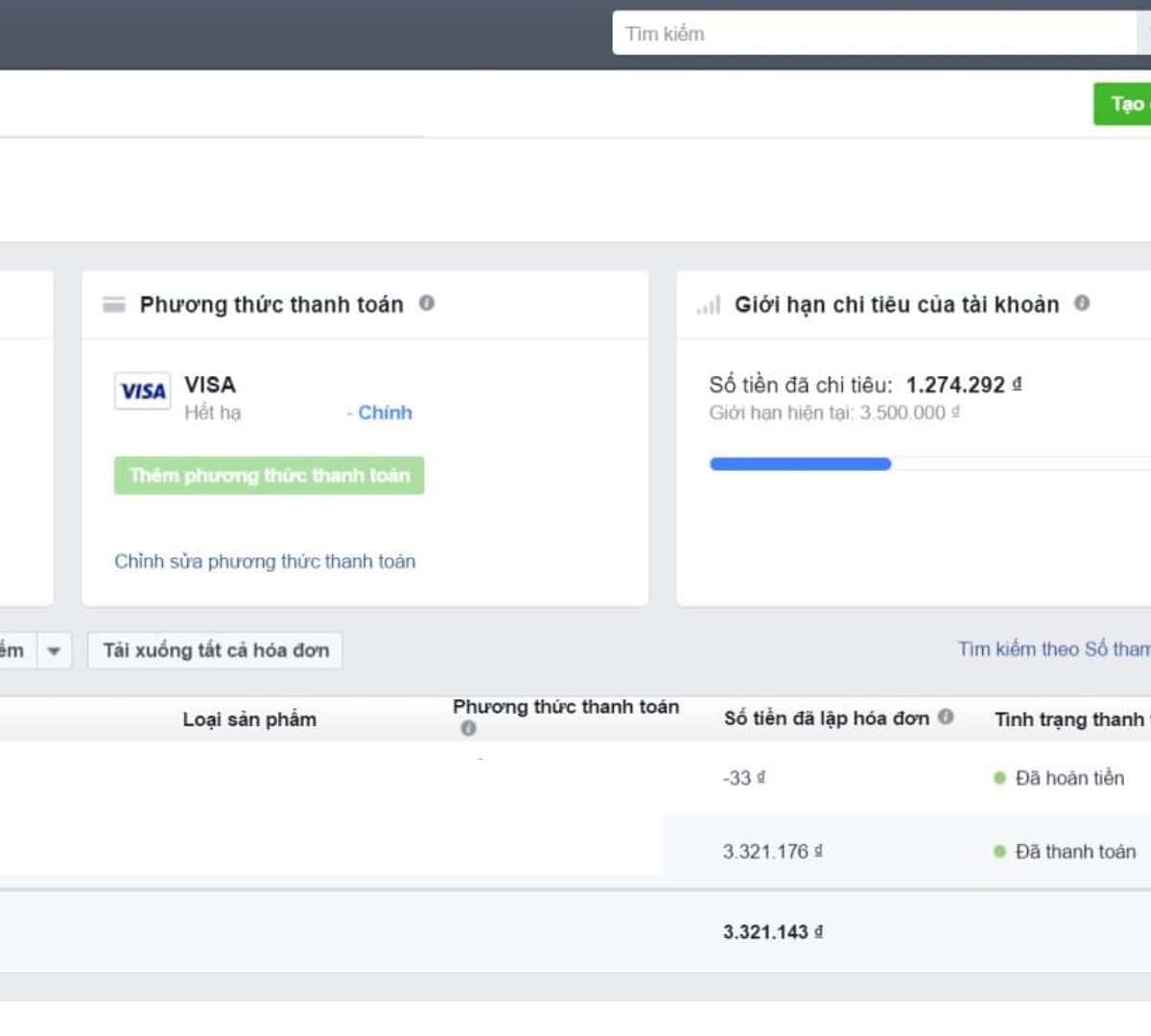
Task: Click the VISA card logo
Action: coord(143,391)
